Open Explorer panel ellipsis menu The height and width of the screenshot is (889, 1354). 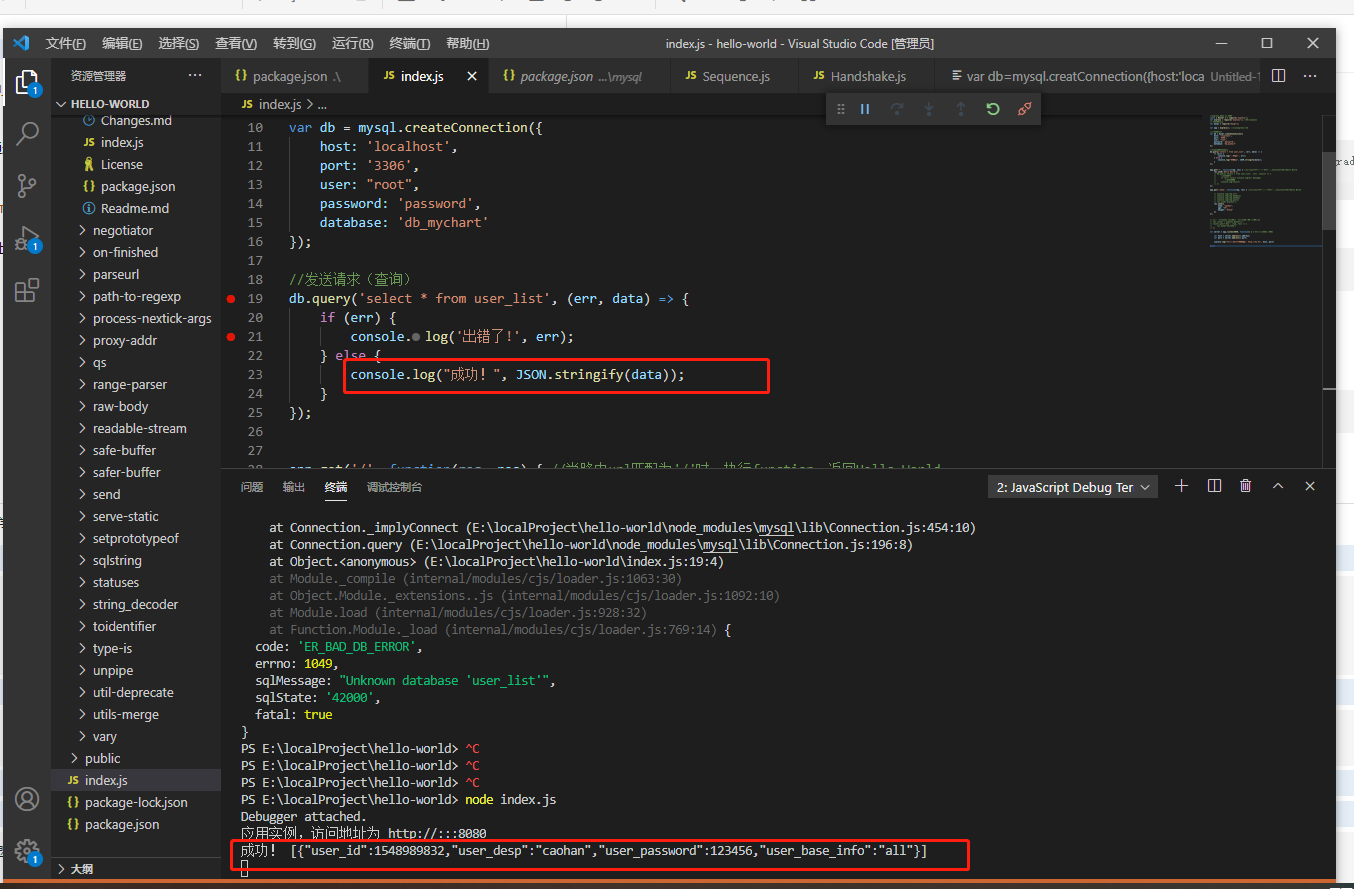pos(194,76)
